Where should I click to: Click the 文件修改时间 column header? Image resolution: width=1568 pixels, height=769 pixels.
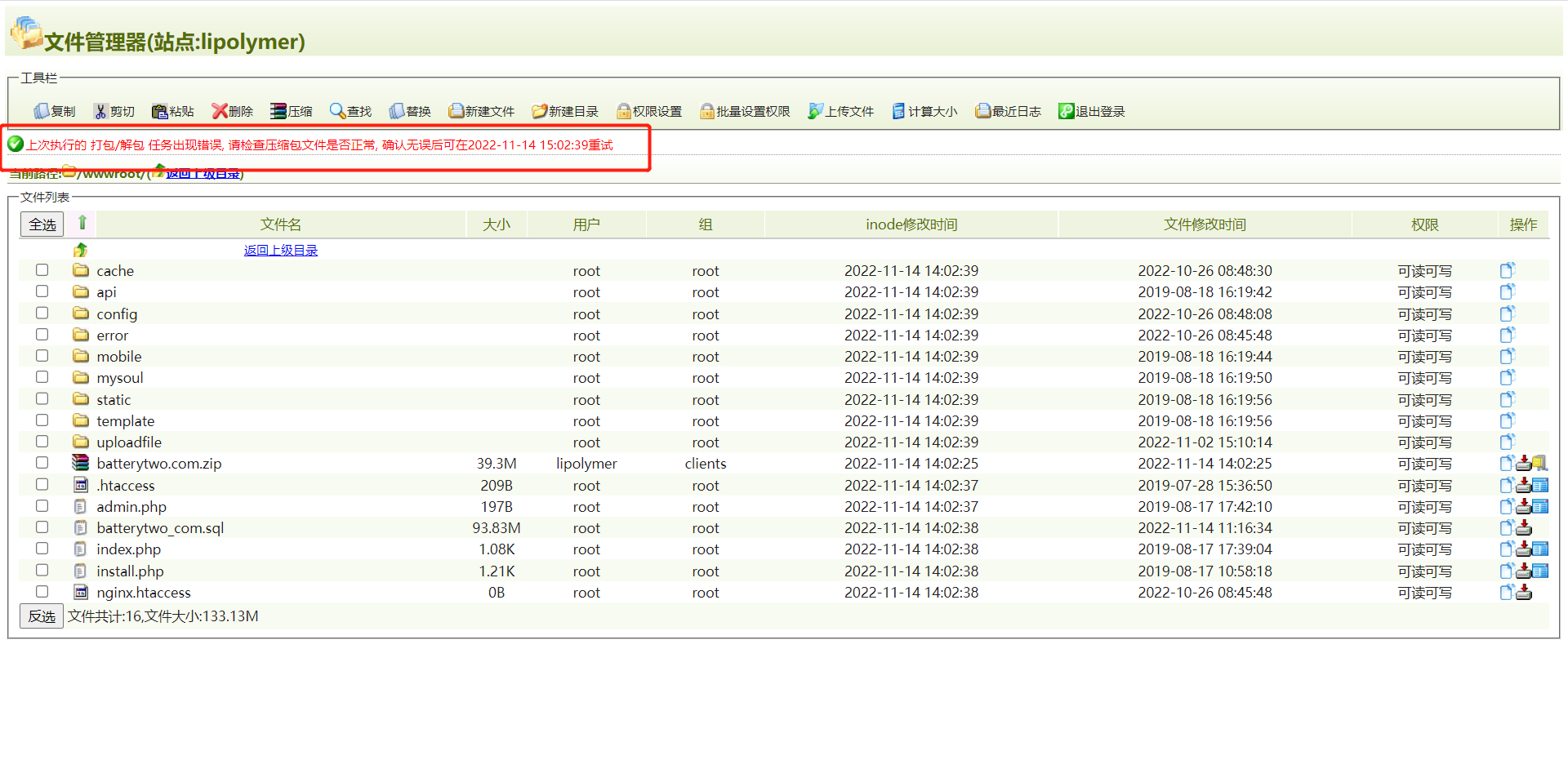[1205, 224]
